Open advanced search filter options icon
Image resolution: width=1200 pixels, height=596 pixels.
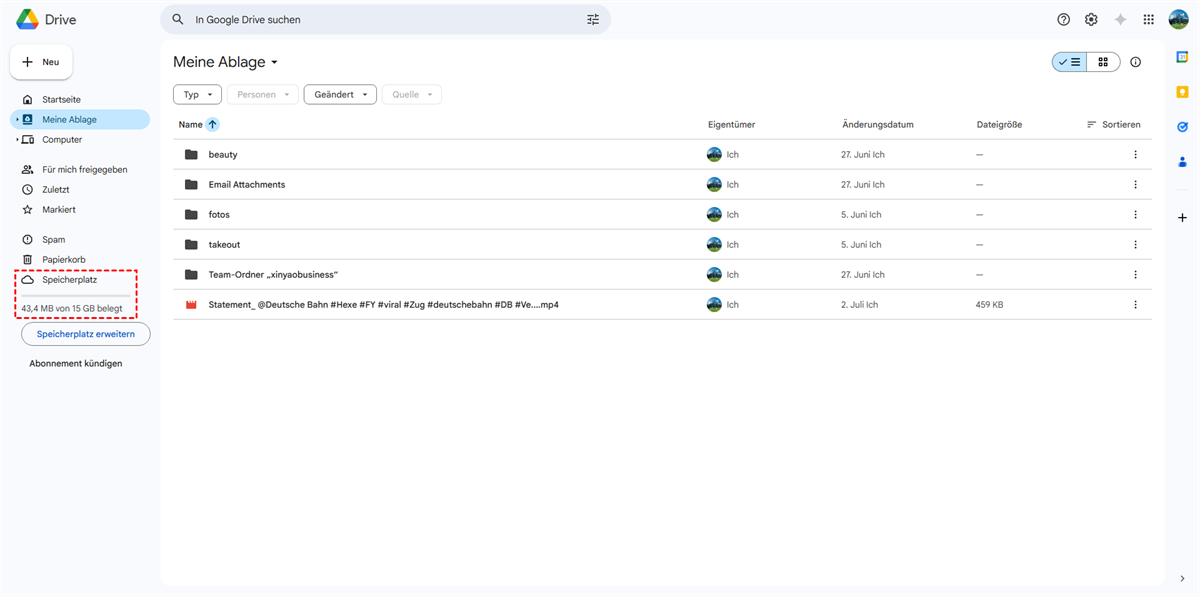(x=593, y=19)
